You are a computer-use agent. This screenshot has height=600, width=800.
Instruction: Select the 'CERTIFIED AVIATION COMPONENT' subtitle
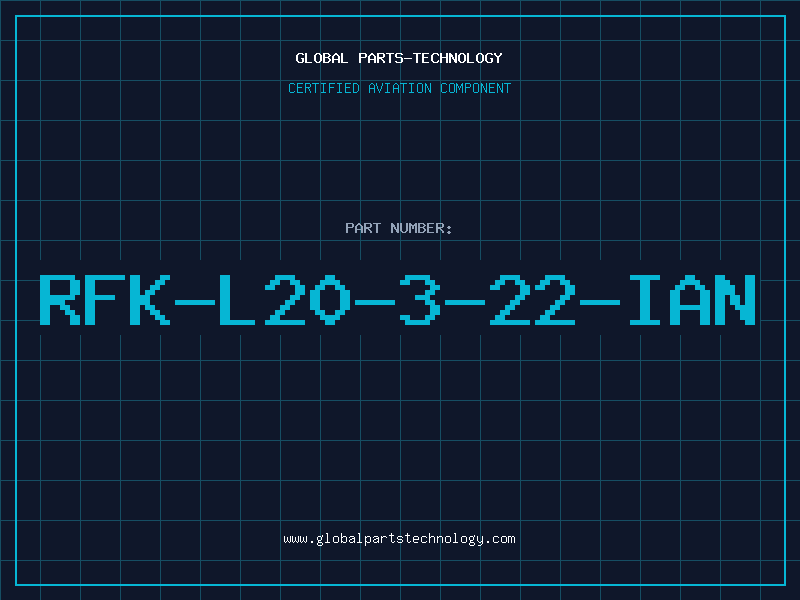[399, 88]
